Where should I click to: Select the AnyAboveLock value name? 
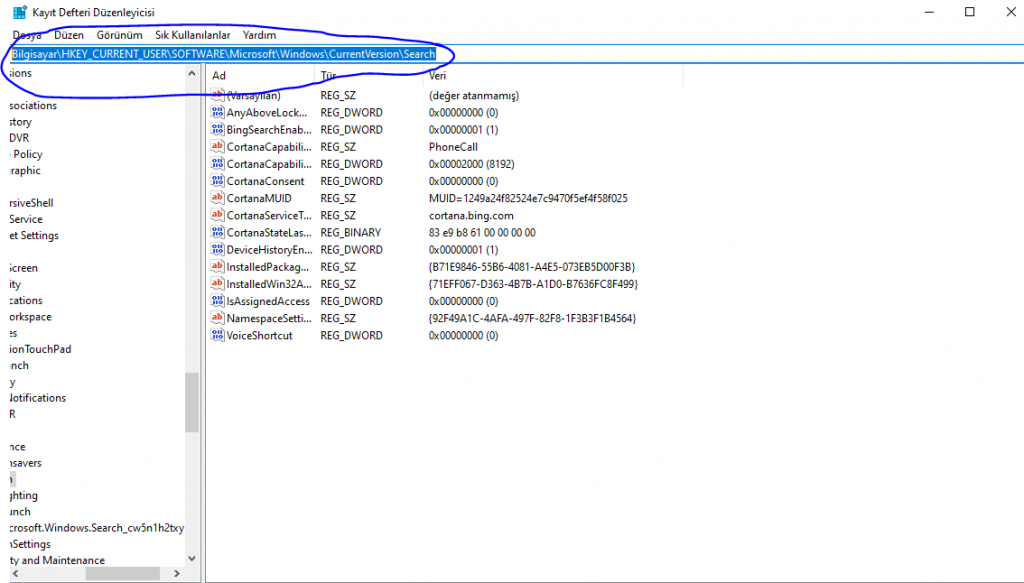[x=266, y=112]
